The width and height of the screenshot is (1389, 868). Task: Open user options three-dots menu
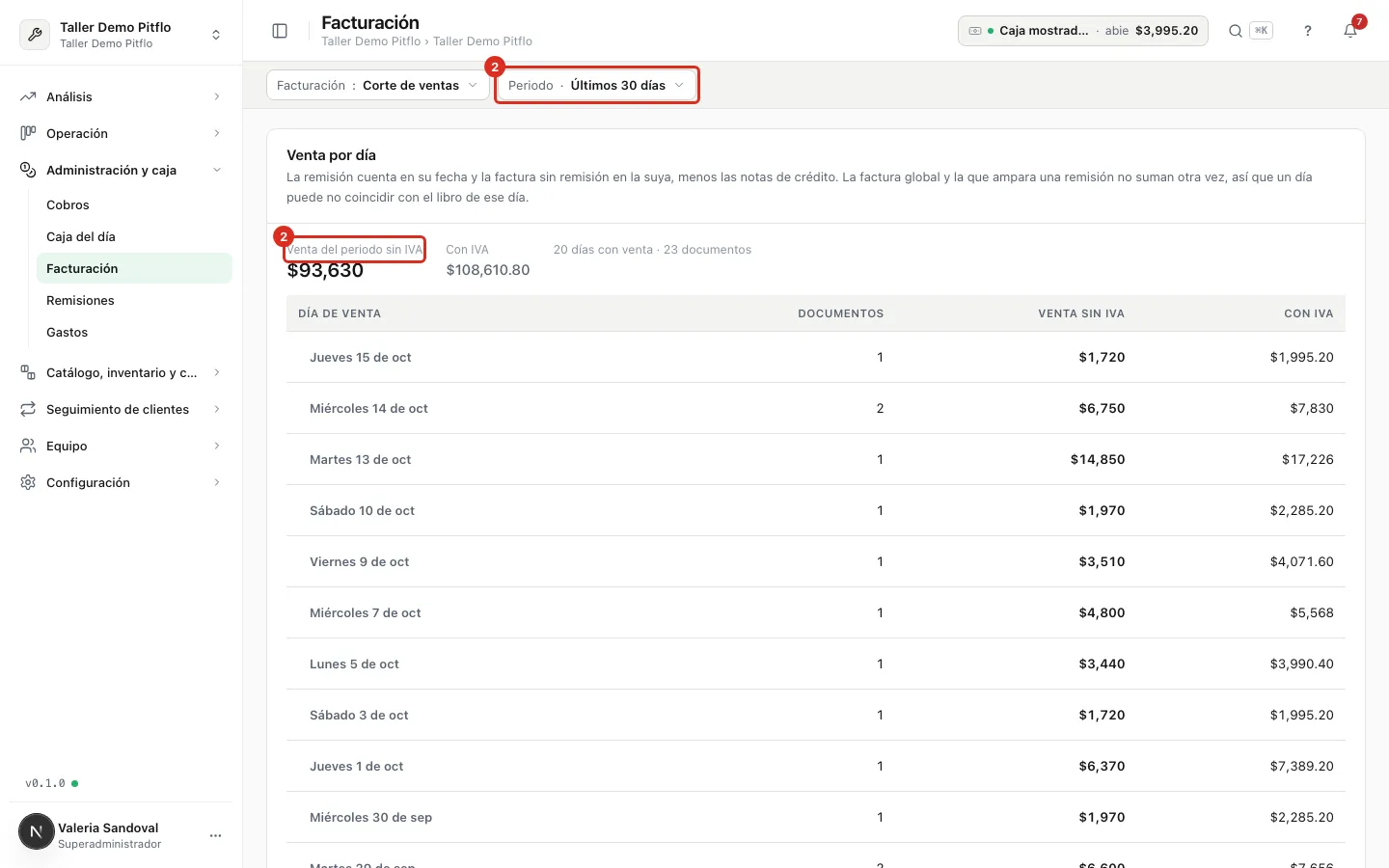215,835
